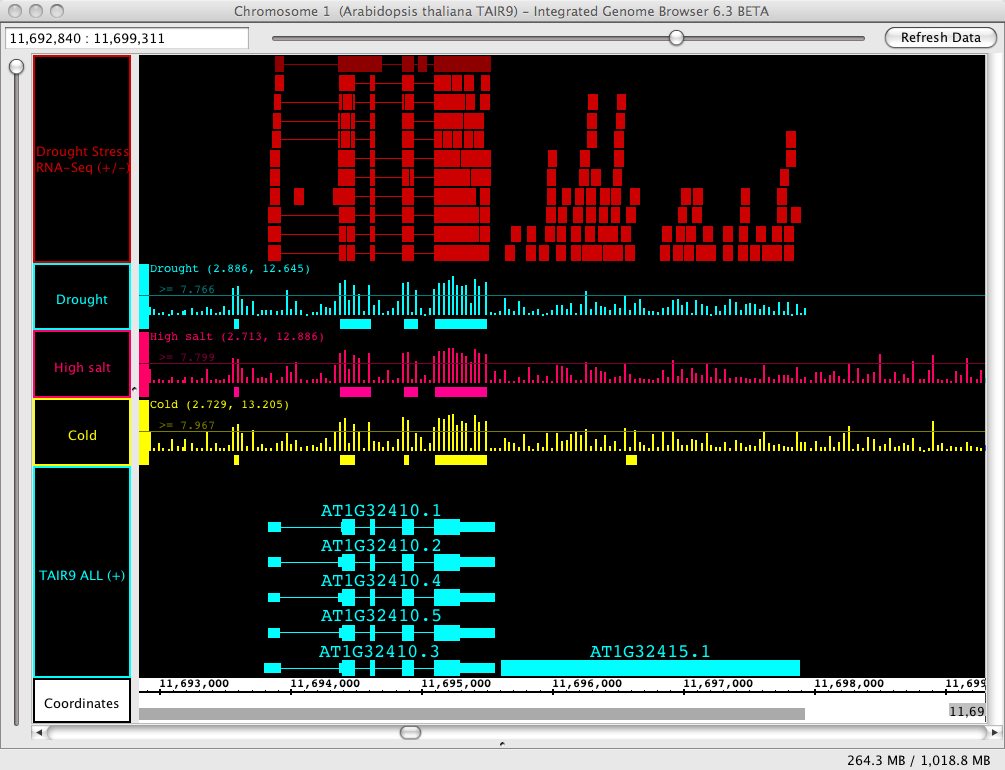Click the scroll right arrow
1005x770 pixels.
[x=994, y=732]
